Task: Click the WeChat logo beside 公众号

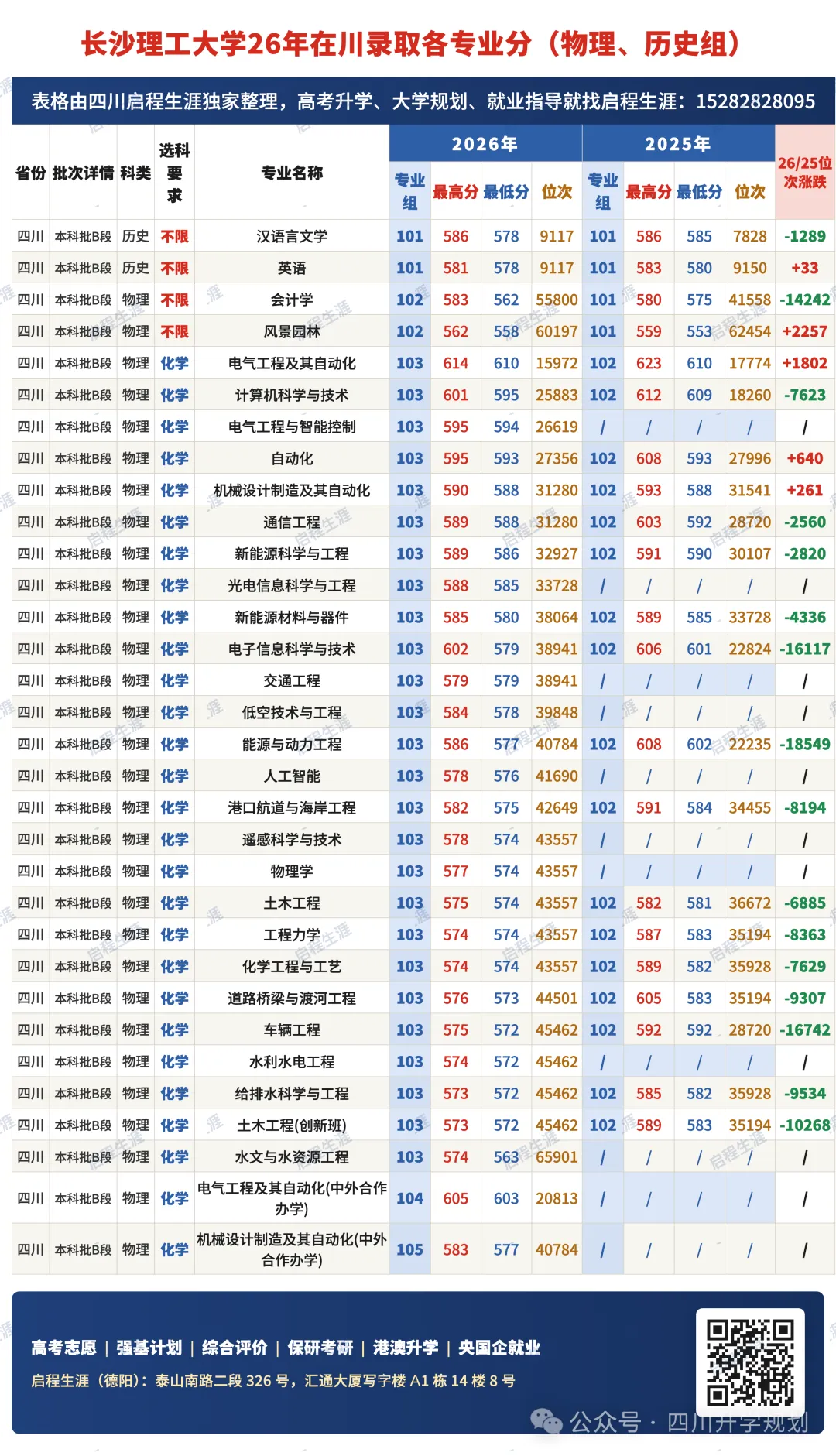Action: (x=546, y=1421)
